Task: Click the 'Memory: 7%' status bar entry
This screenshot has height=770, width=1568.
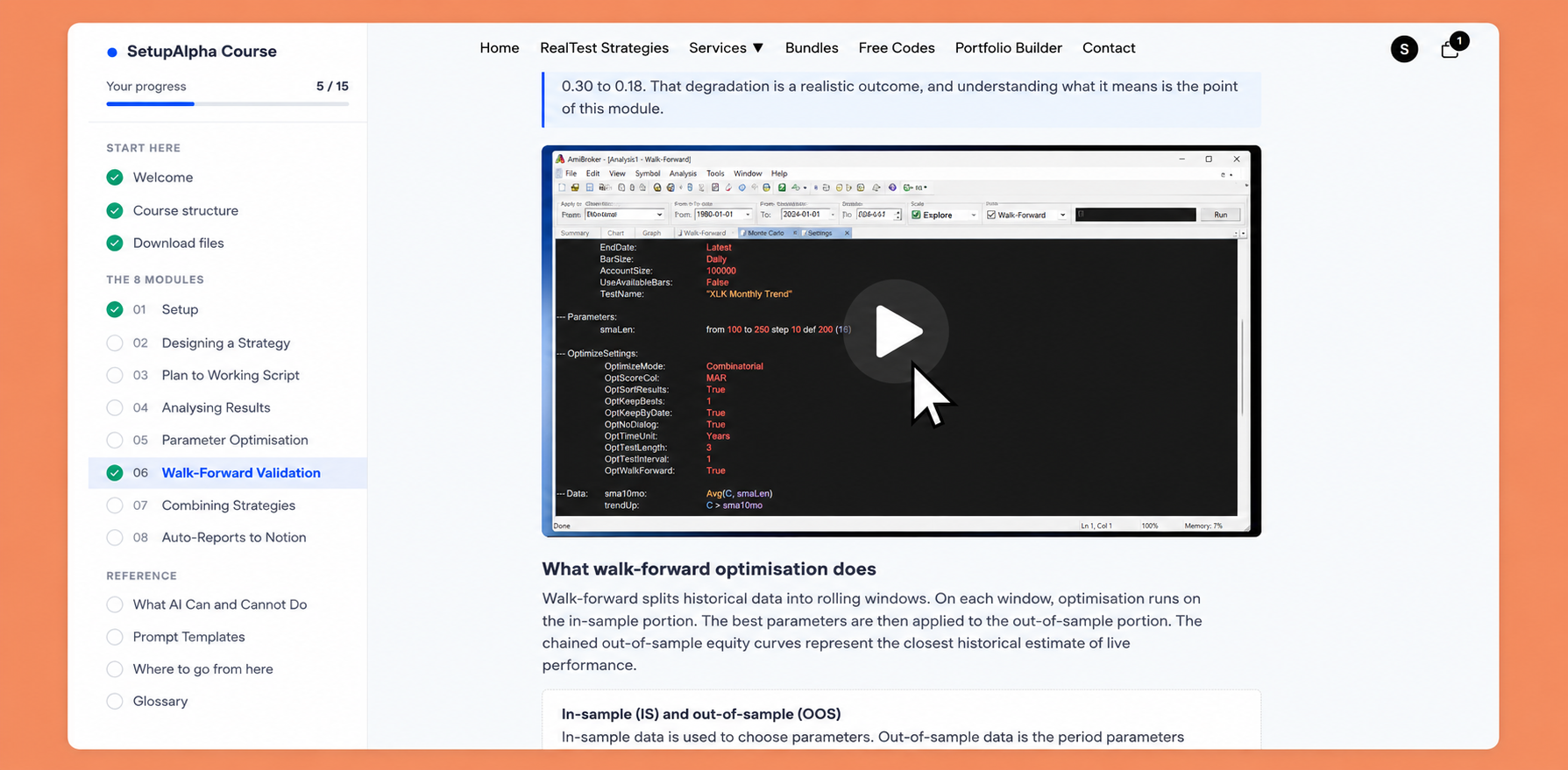Action: tap(1203, 526)
